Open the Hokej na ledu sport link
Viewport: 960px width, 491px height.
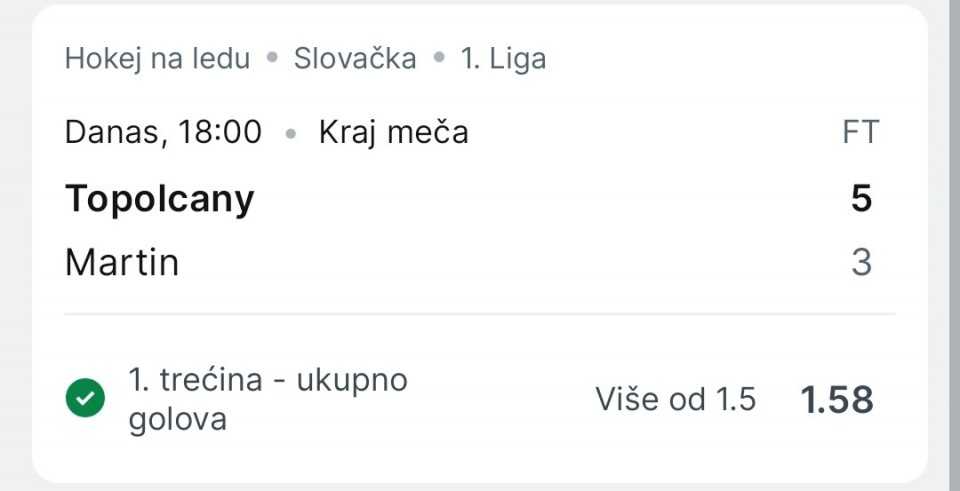(x=157, y=59)
